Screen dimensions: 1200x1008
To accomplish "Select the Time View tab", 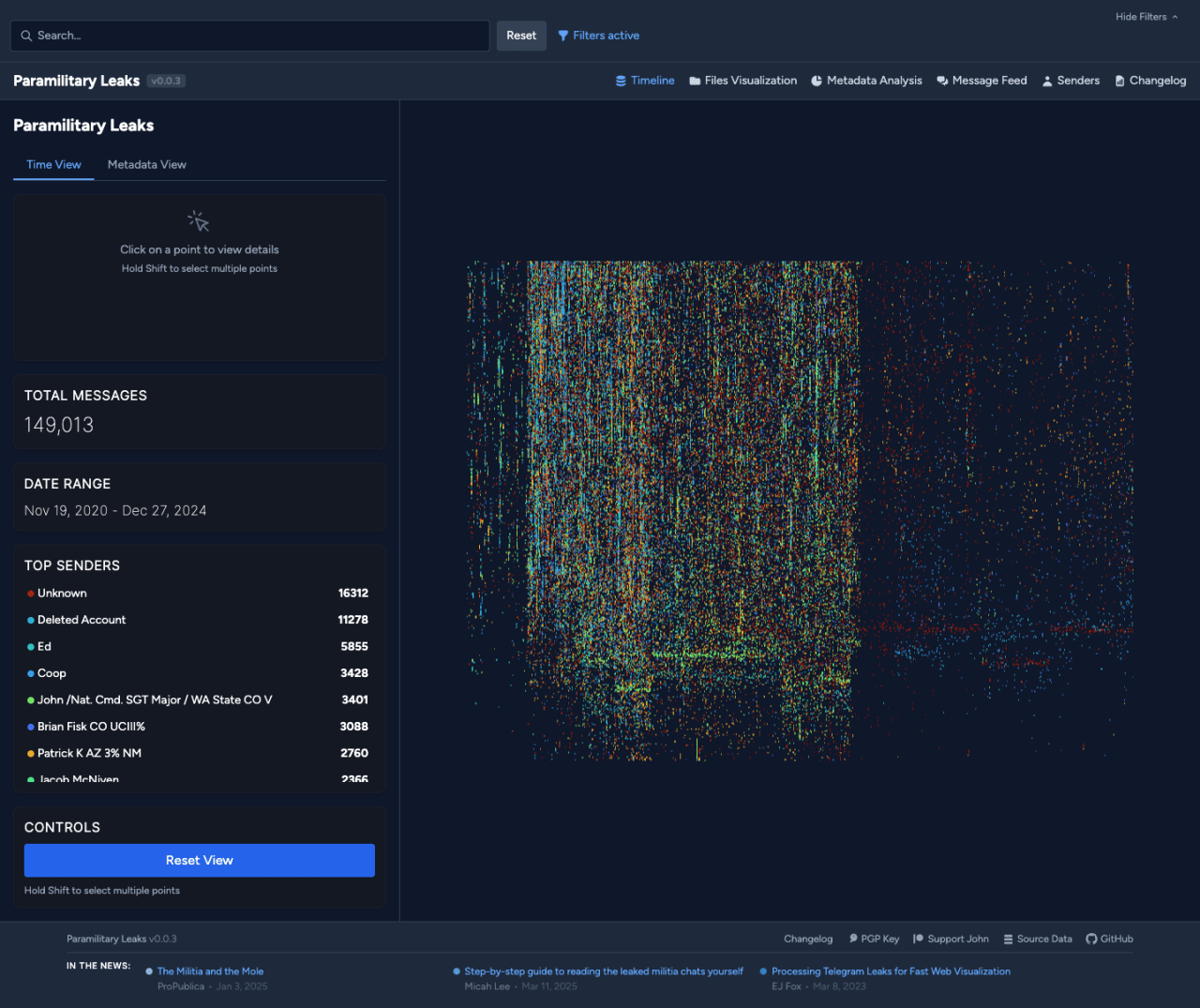I will coord(53,165).
